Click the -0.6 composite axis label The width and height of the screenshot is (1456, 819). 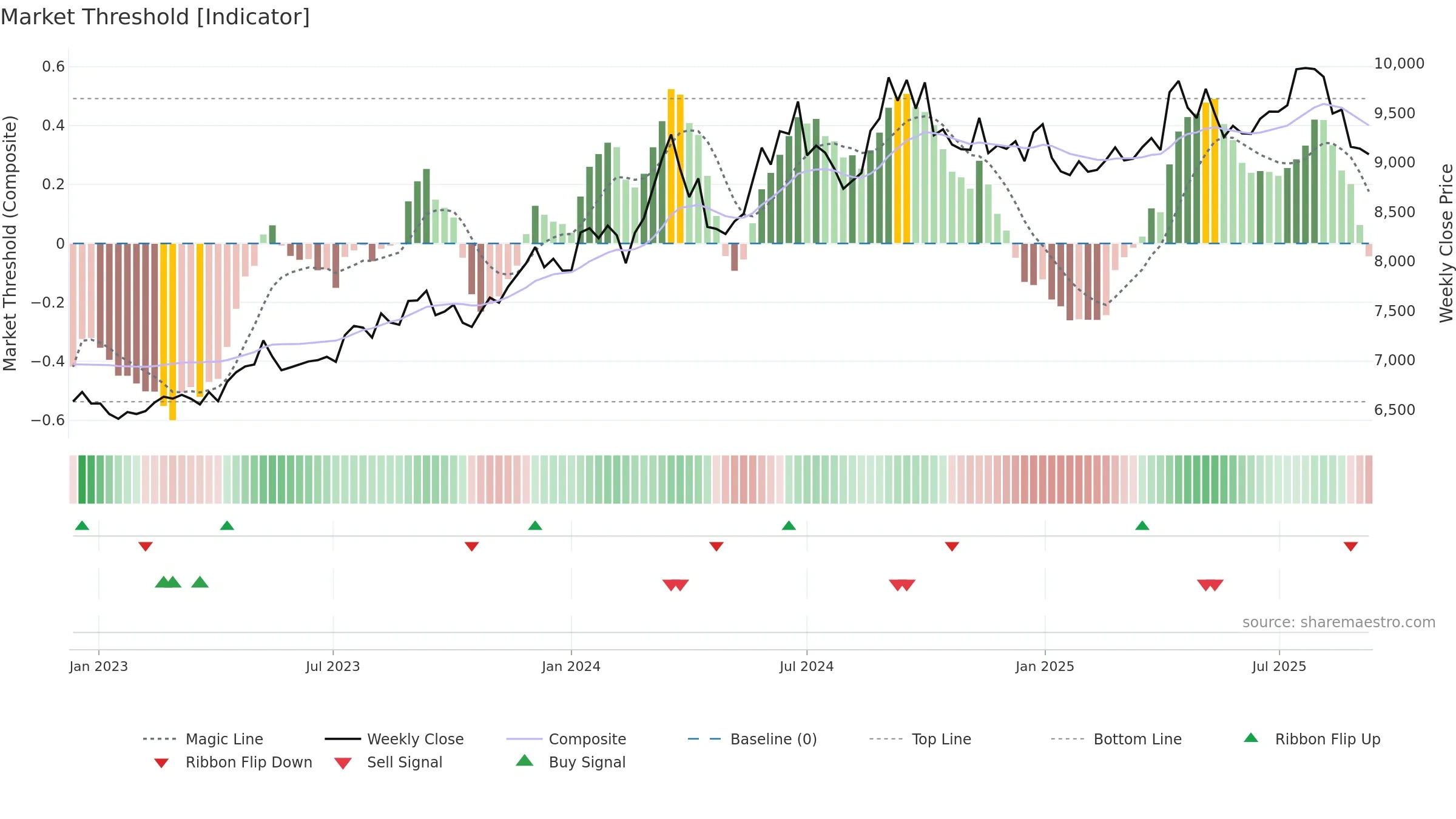pyautogui.click(x=48, y=420)
